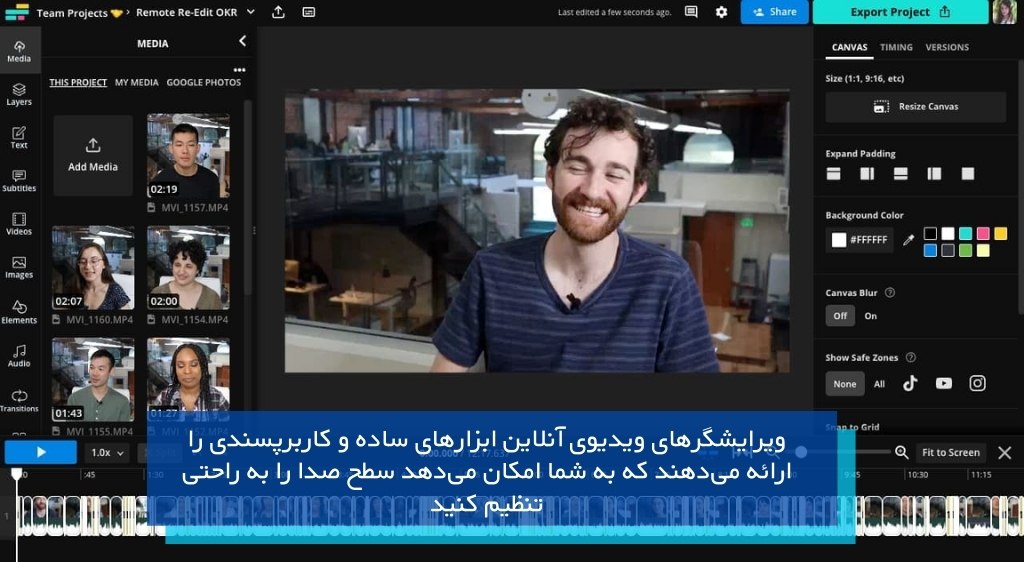Choose the yellow-orange background color swatch

click(1000, 233)
